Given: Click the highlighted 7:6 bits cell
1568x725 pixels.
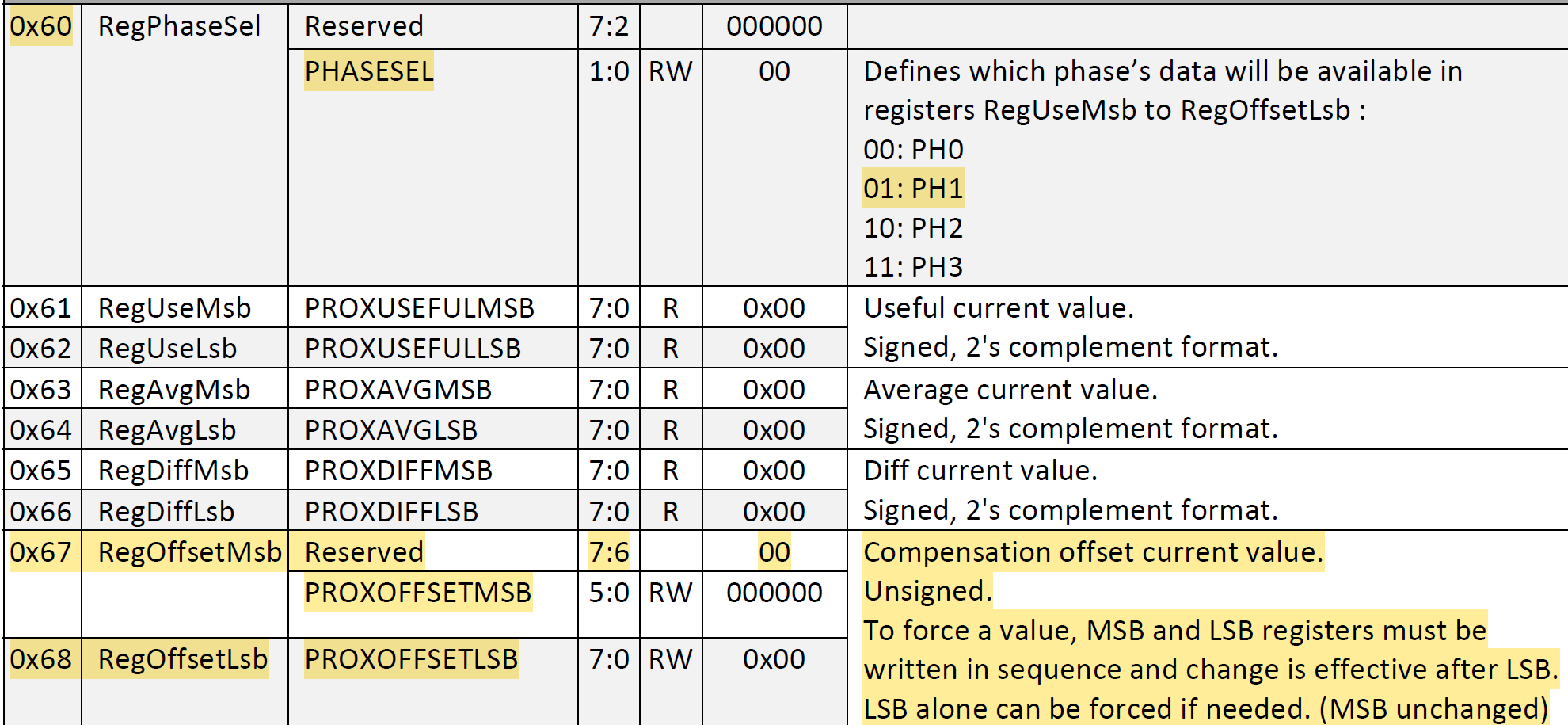Looking at the screenshot, I should click(608, 552).
